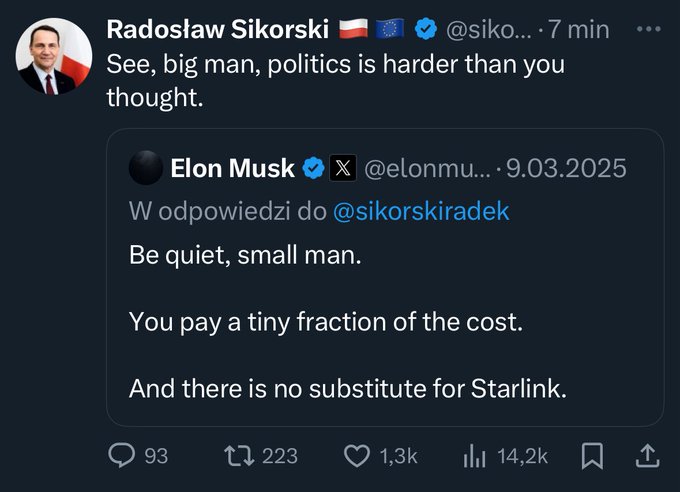Follow the @sikorskiradek mention link

[x=421, y=211]
